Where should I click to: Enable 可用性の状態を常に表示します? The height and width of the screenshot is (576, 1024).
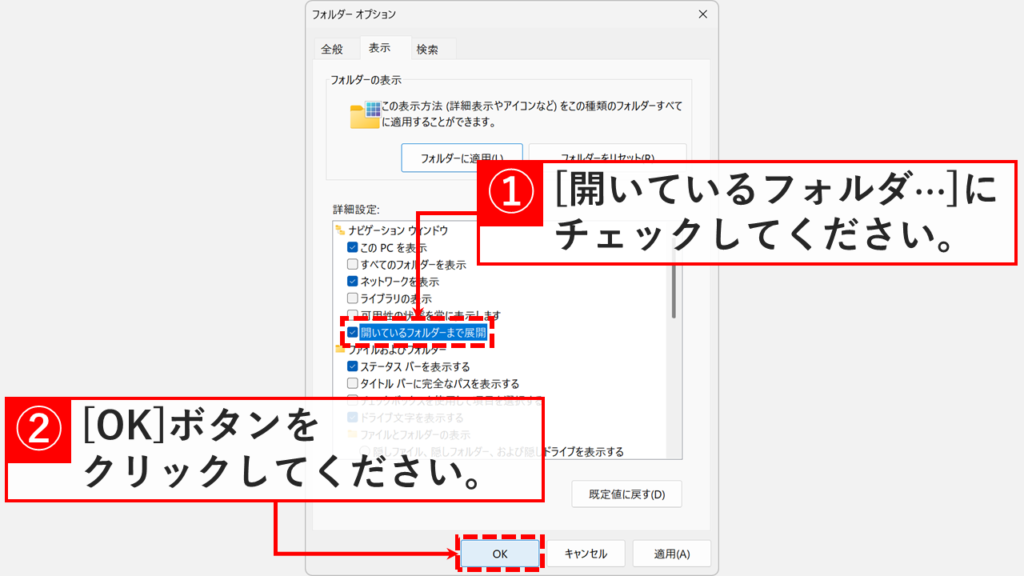(x=352, y=314)
